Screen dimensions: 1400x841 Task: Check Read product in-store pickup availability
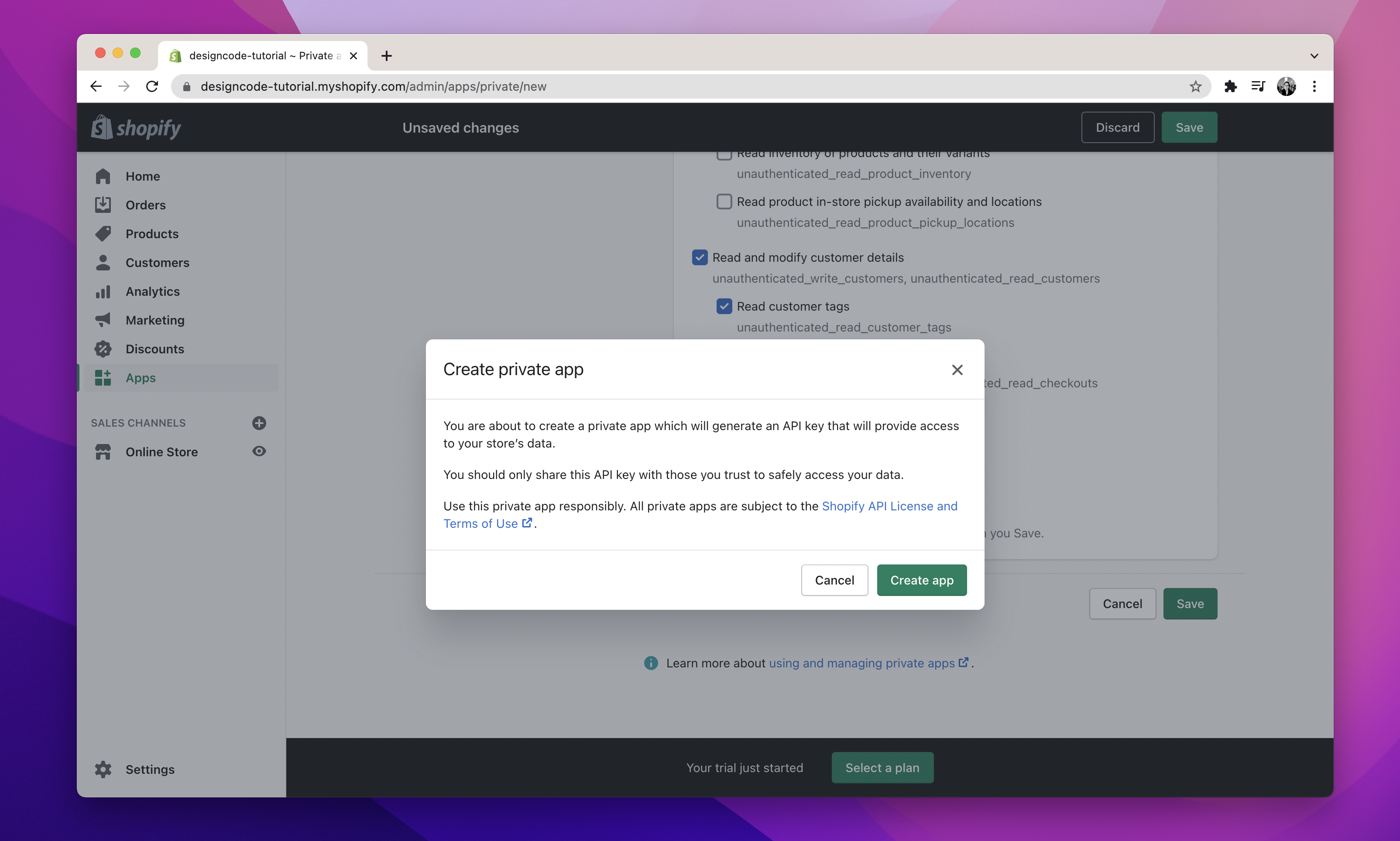pos(724,201)
